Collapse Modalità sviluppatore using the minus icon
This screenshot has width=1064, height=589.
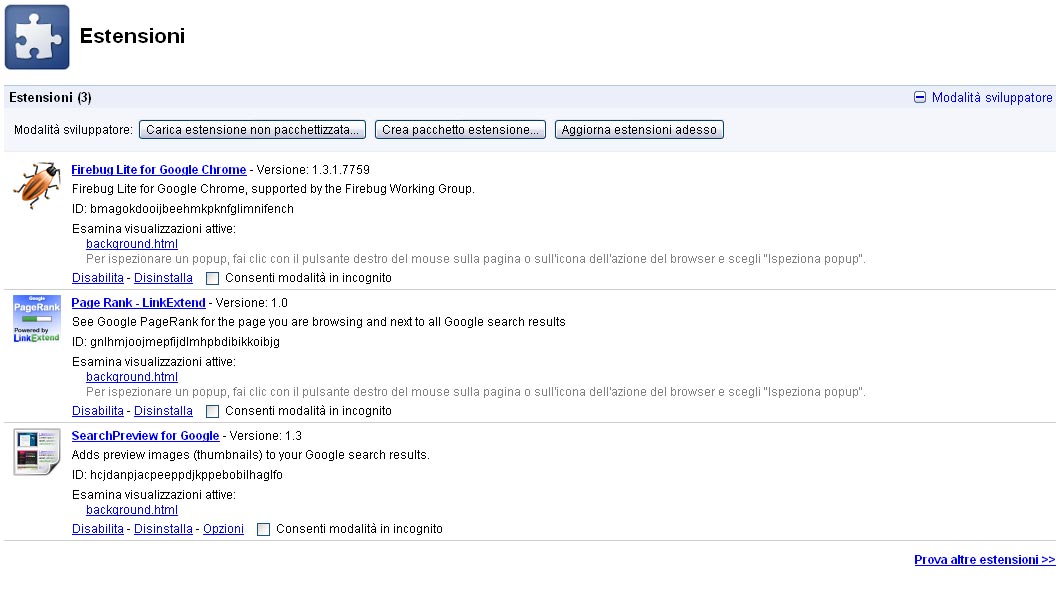coord(919,97)
